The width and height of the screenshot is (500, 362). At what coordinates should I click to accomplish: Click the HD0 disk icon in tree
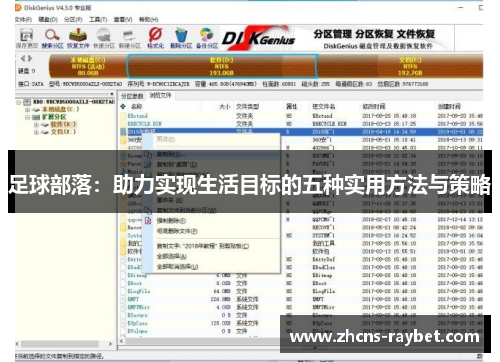pos(27,101)
